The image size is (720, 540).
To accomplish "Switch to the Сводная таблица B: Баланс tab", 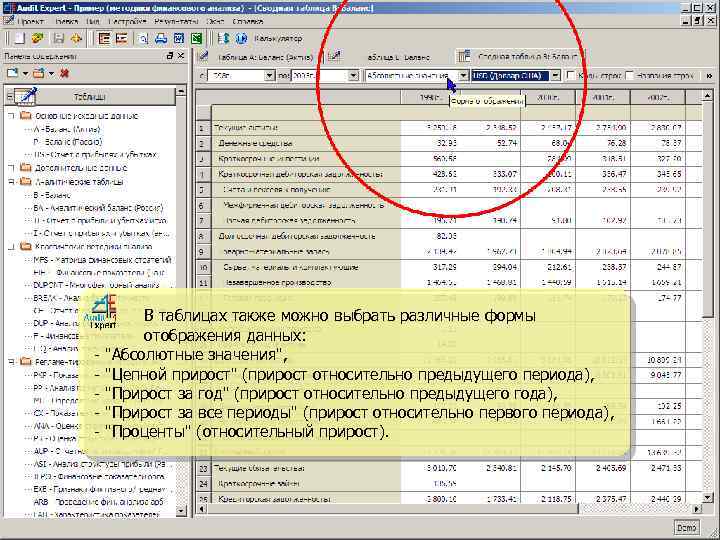I will (521, 57).
